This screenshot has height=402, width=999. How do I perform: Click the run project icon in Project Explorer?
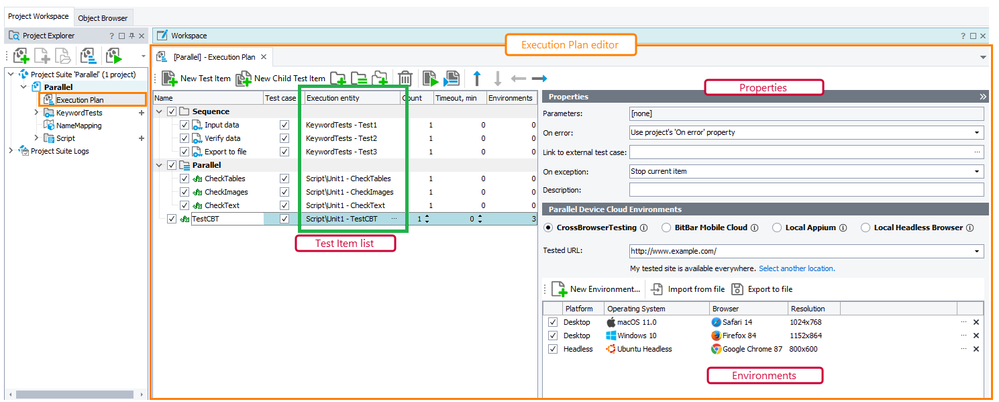click(x=114, y=57)
